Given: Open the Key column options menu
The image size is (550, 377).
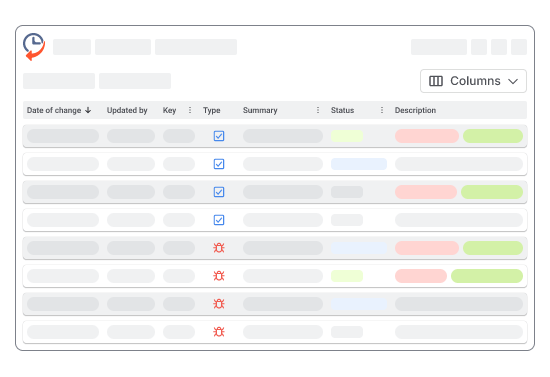Looking at the screenshot, I should click(190, 110).
